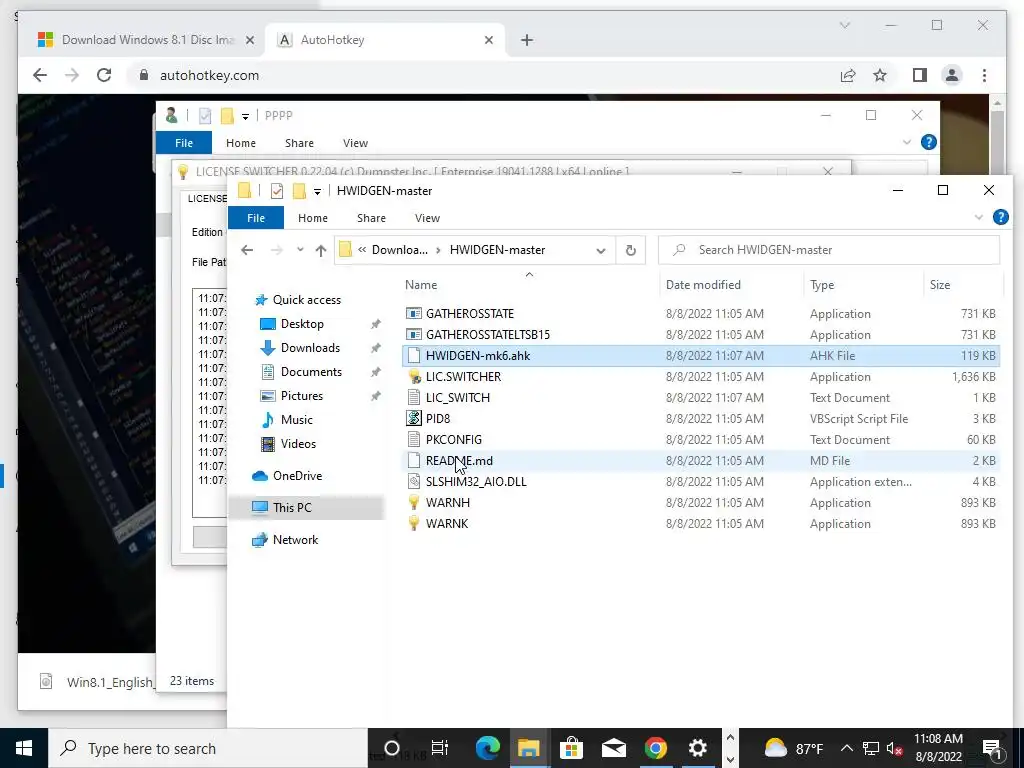Viewport: 1024px width, 768px height.
Task: Open Home ribbon tab in HWIDGEN-master window
Action: tap(313, 217)
